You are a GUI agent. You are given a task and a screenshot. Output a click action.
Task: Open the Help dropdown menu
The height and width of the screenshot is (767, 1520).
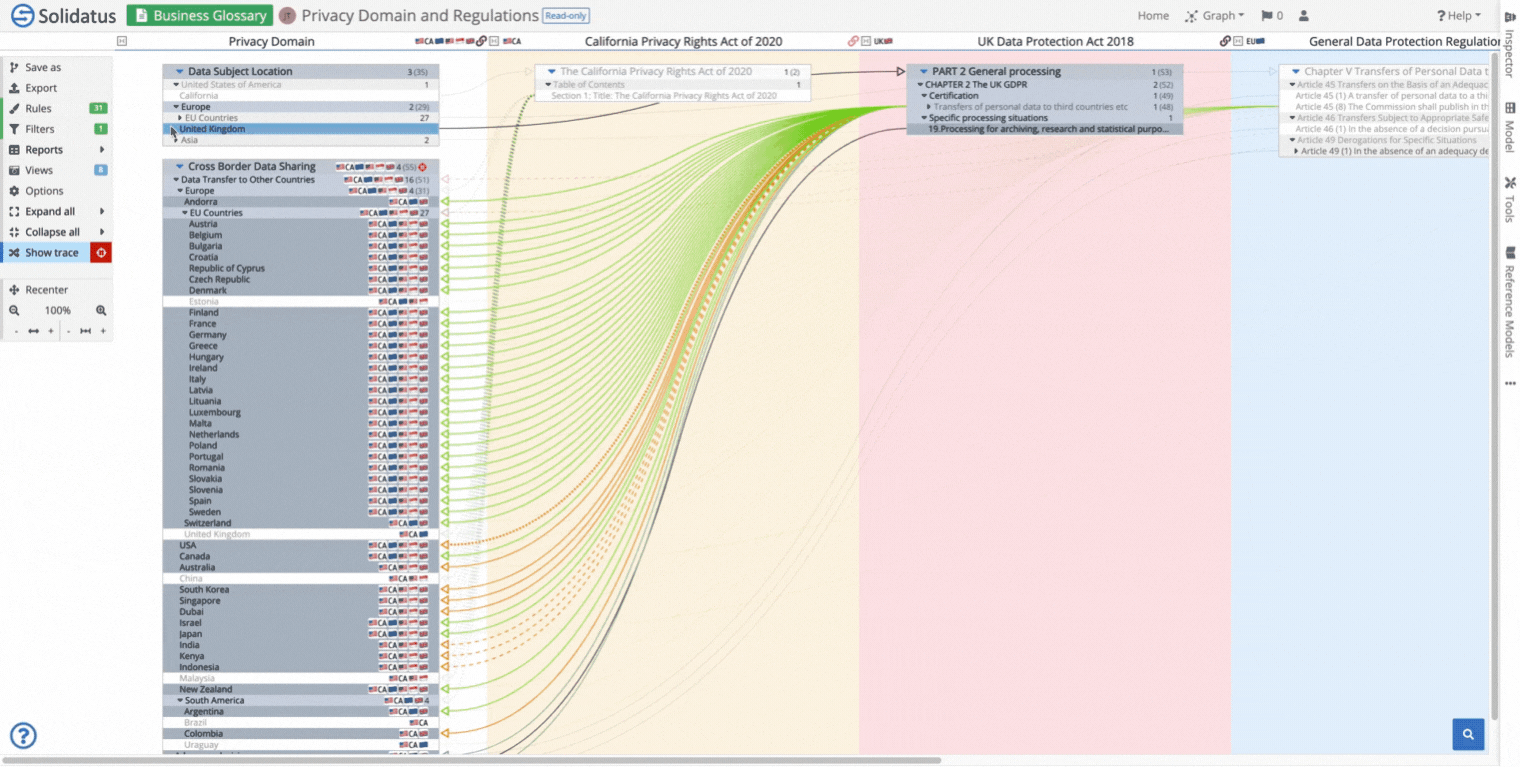[1459, 16]
